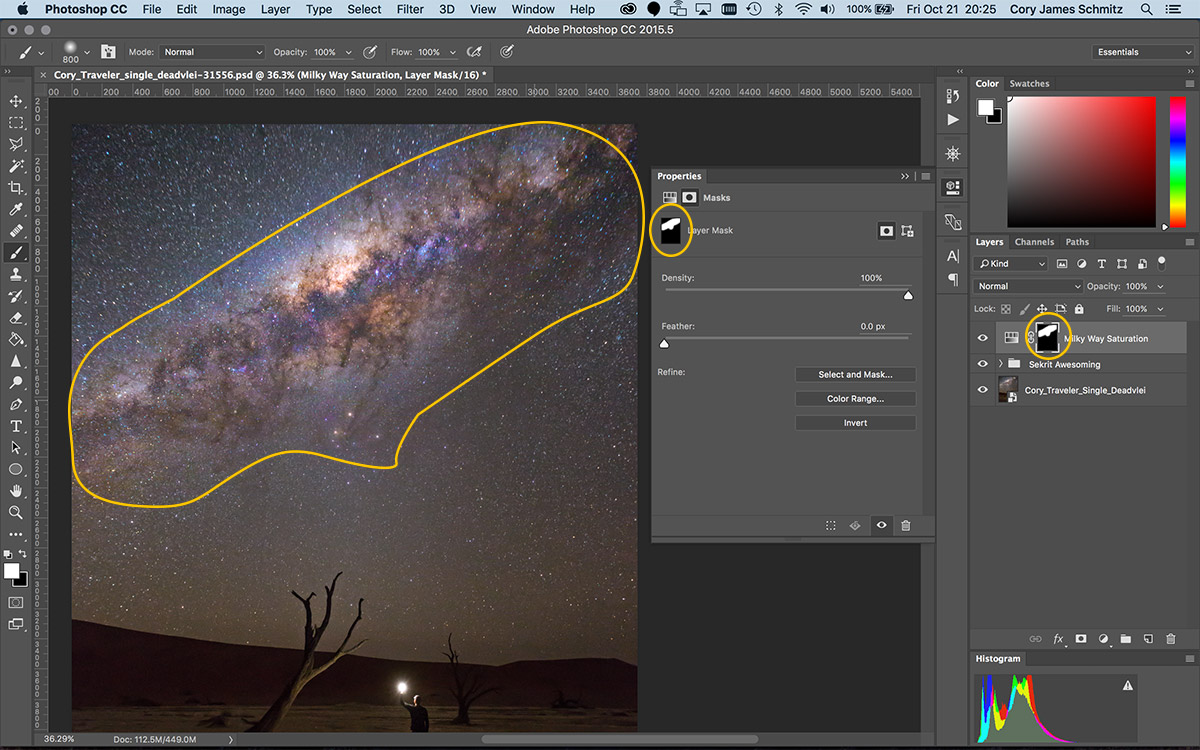
Task: Open the brush preset picker dropdown
Action: pos(86,52)
